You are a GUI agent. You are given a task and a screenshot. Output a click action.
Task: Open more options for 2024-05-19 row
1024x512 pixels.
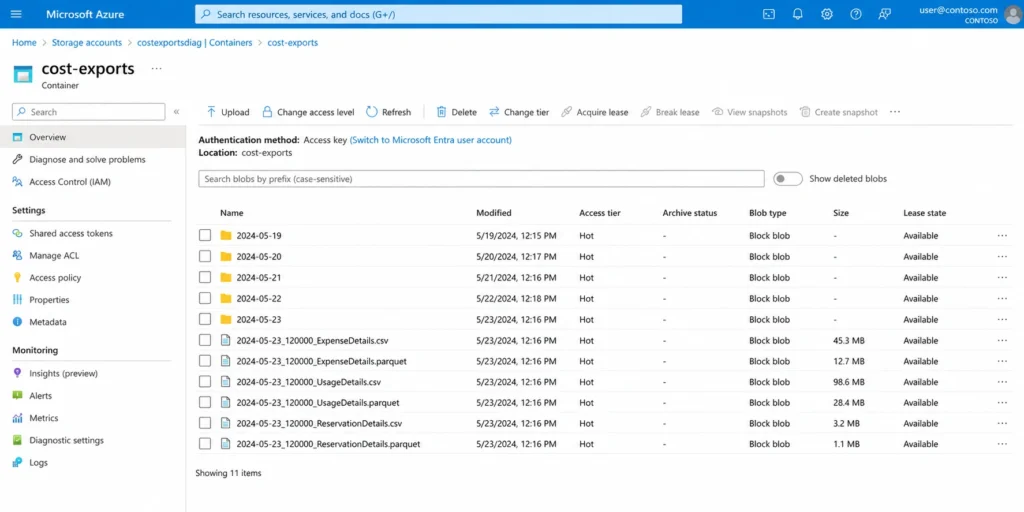1002,236
